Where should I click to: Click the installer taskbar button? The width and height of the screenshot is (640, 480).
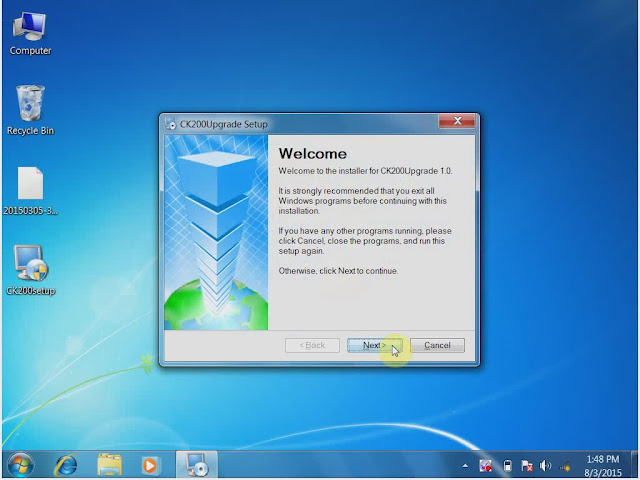(197, 465)
